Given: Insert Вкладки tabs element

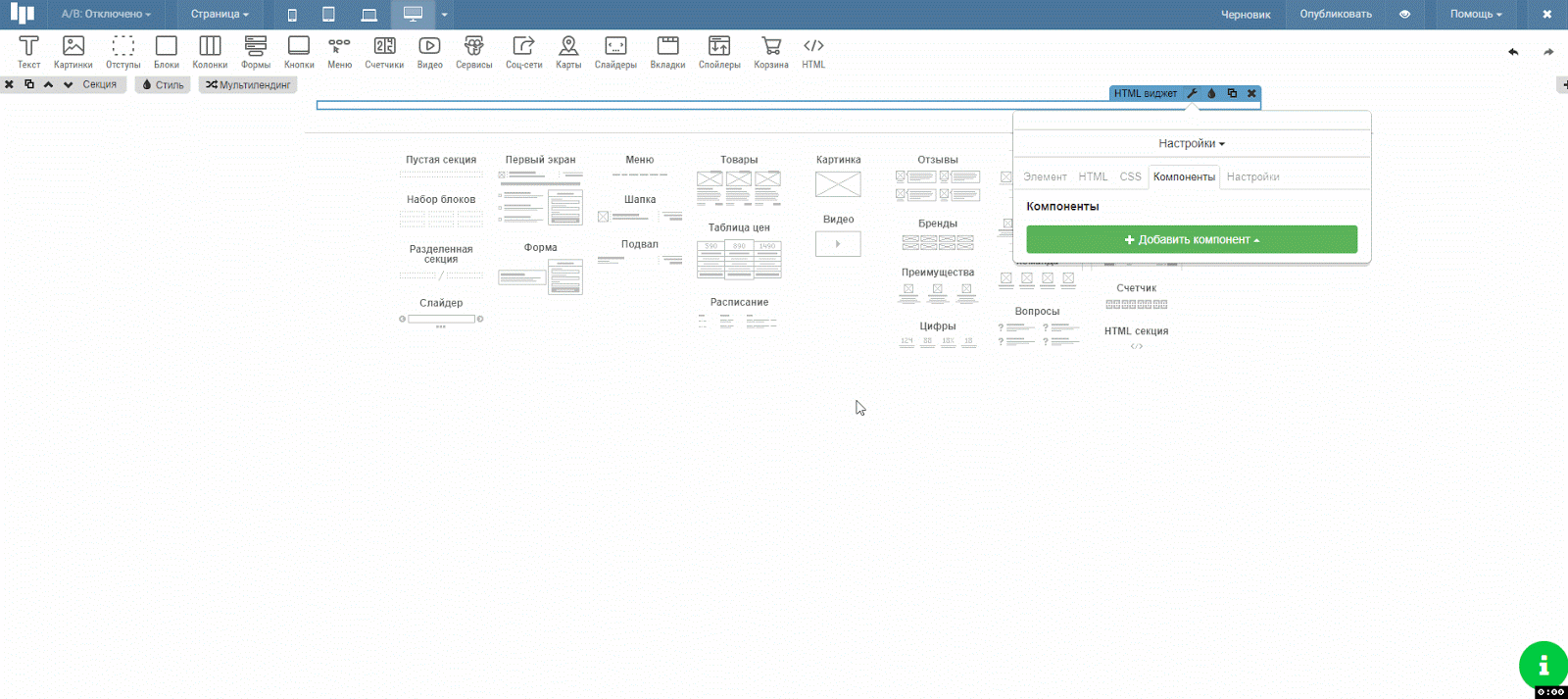Looking at the screenshot, I should pos(667,52).
